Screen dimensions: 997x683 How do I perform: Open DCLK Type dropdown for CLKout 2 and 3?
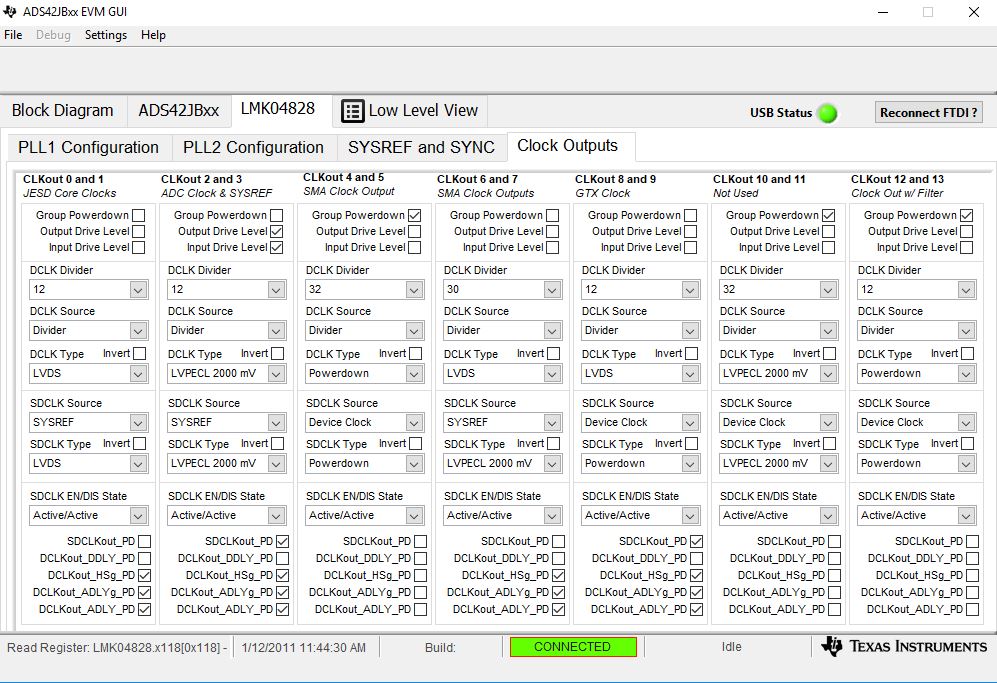(x=276, y=374)
